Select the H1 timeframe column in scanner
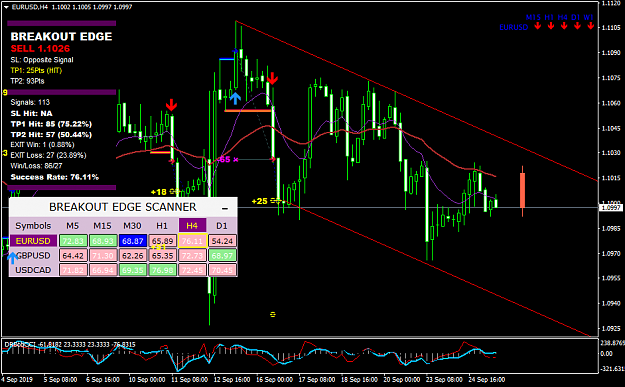The height and width of the screenshot is (387, 625). [162, 226]
